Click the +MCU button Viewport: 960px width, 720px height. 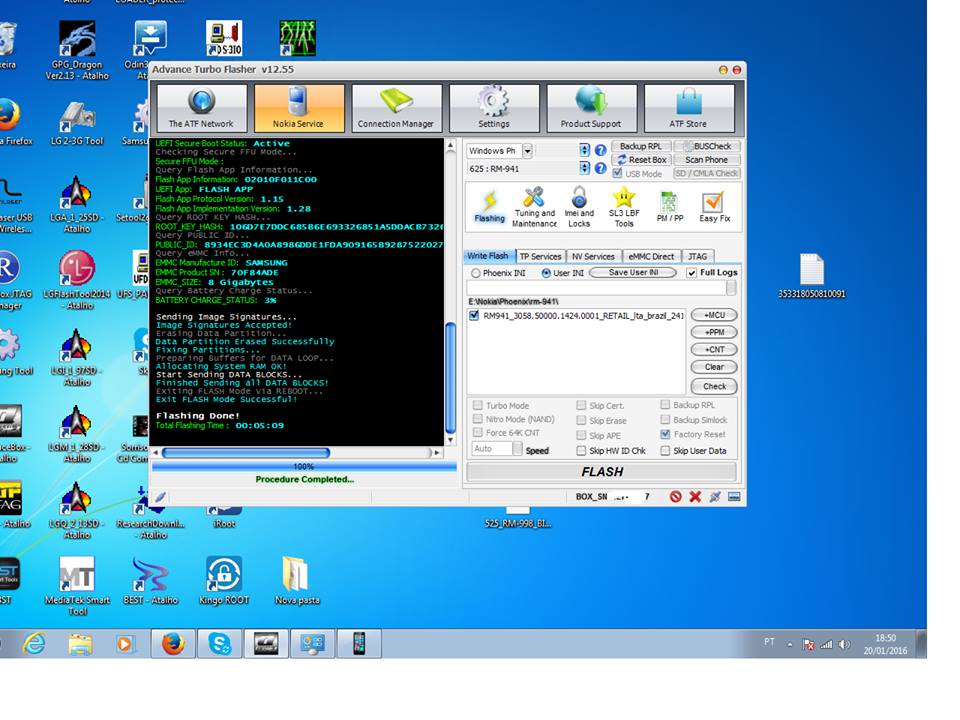pos(714,315)
